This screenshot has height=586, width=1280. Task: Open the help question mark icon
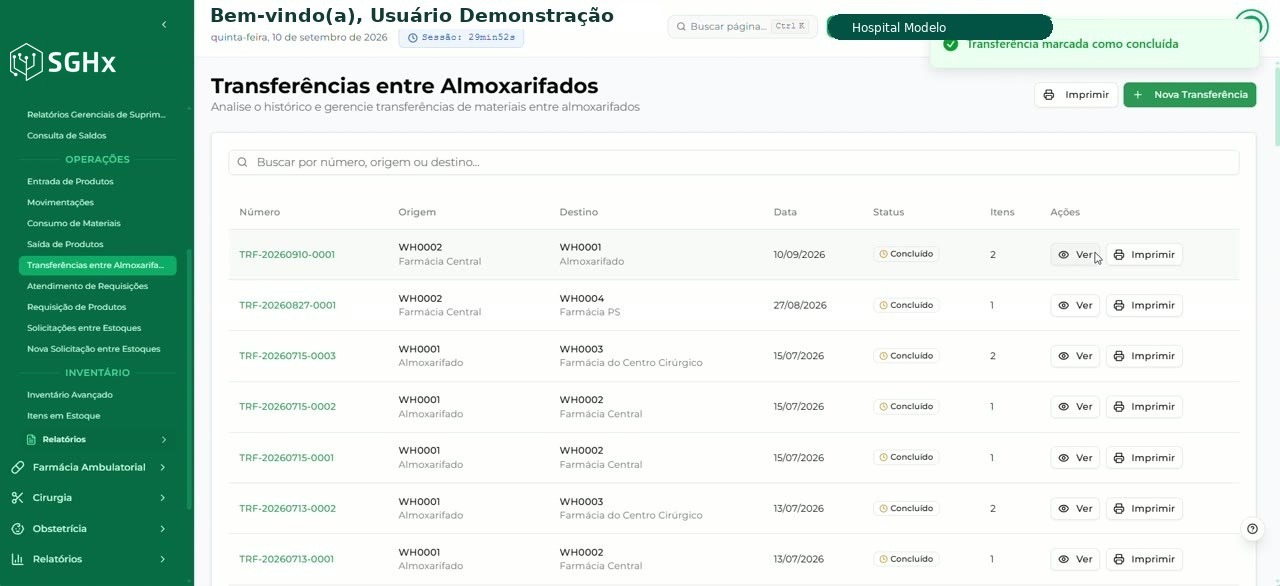pos(1252,529)
